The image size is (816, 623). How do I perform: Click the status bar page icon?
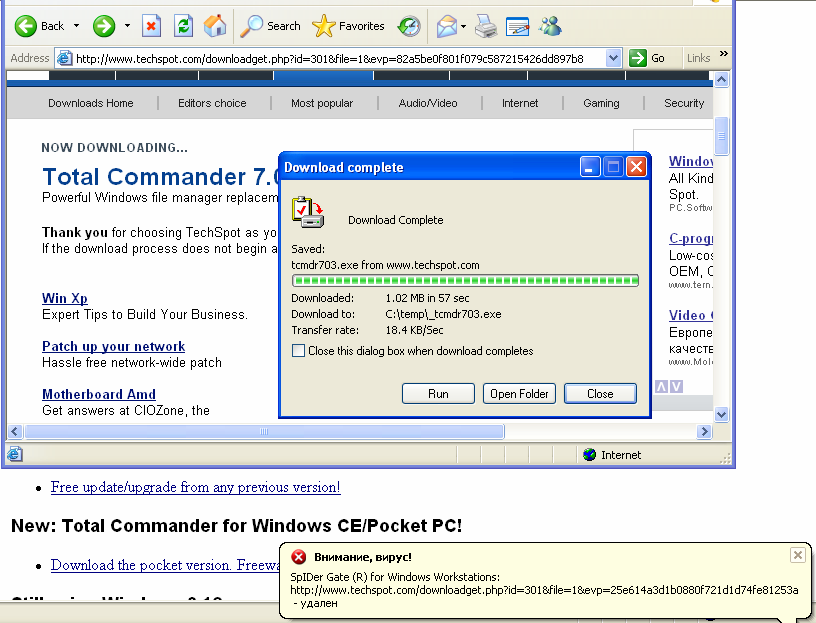pos(15,454)
